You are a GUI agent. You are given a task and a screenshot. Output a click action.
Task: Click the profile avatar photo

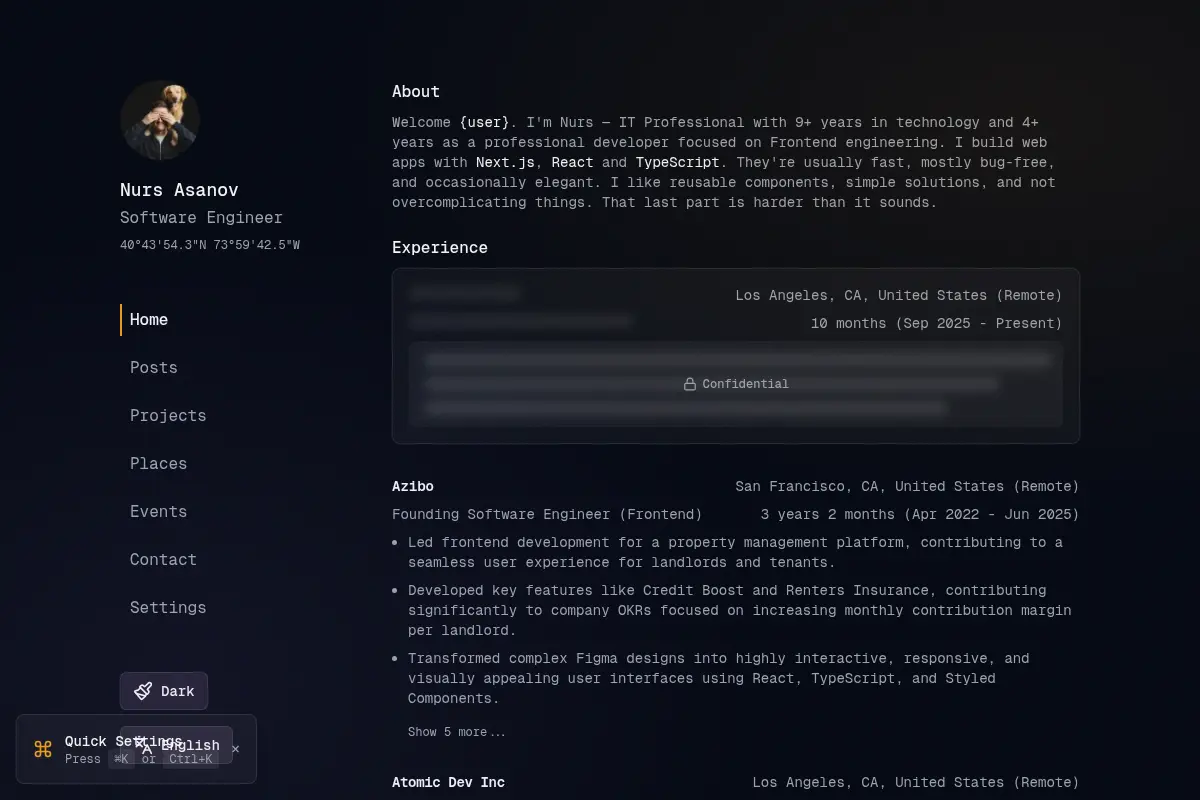pyautogui.click(x=160, y=120)
